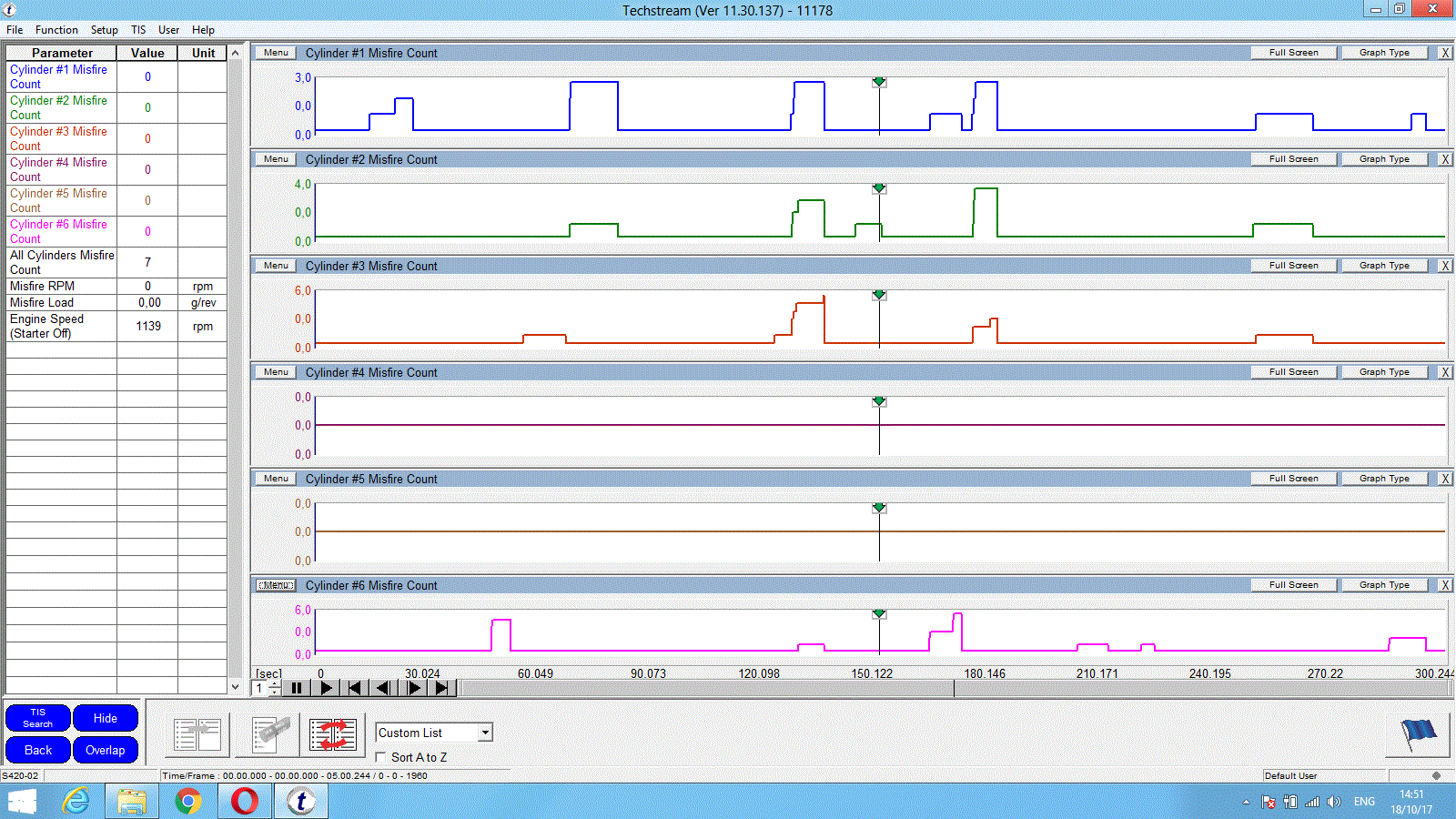Open the Function menu

tap(56, 30)
